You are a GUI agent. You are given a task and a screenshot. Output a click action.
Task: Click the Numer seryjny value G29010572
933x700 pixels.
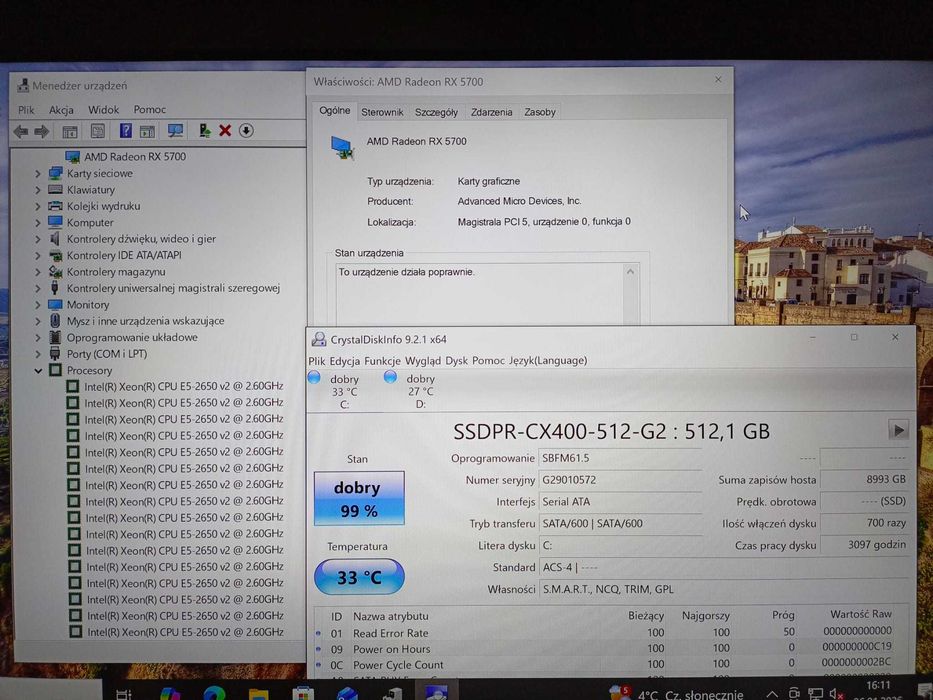[569, 480]
